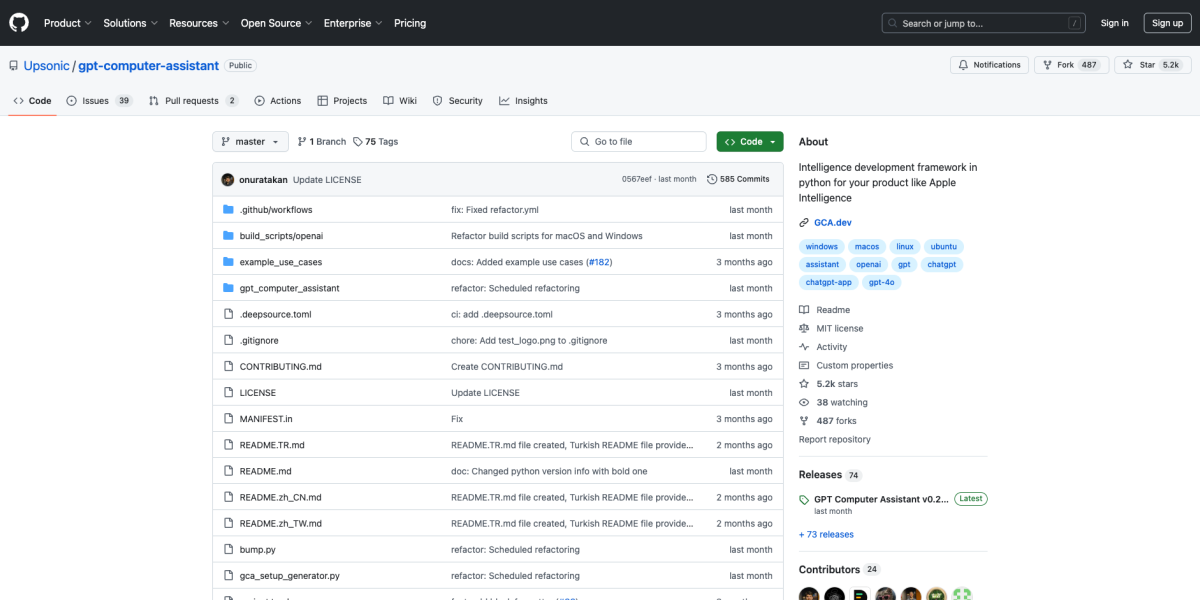Open the Pull requests tab
This screenshot has height=600, width=1200.
(x=193, y=101)
